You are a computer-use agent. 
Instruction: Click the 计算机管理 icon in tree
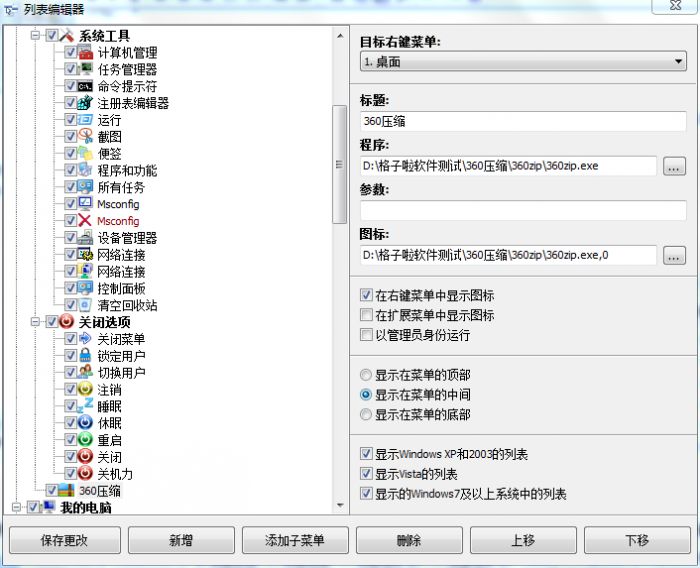tap(87, 53)
